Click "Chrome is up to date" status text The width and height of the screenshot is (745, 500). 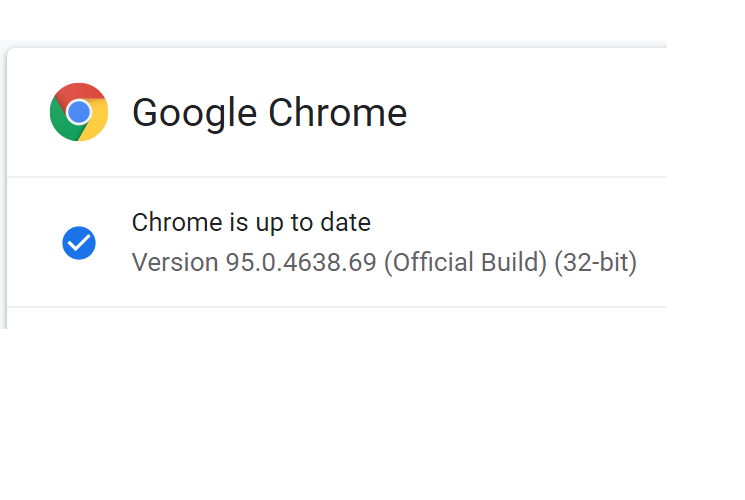pos(251,222)
